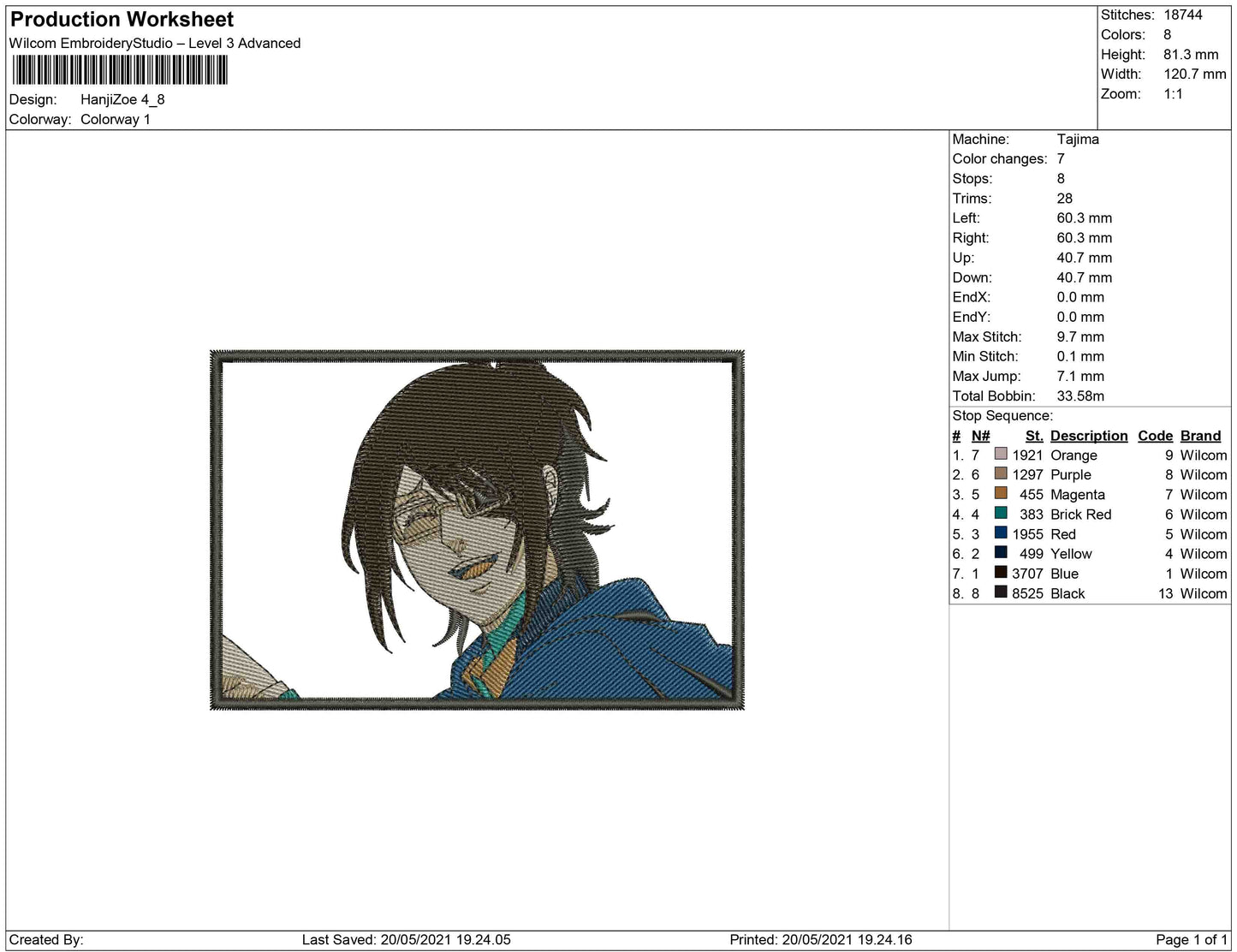Select the 'EndX:' label
Viewport: 1237px width, 952px height.
[972, 296]
